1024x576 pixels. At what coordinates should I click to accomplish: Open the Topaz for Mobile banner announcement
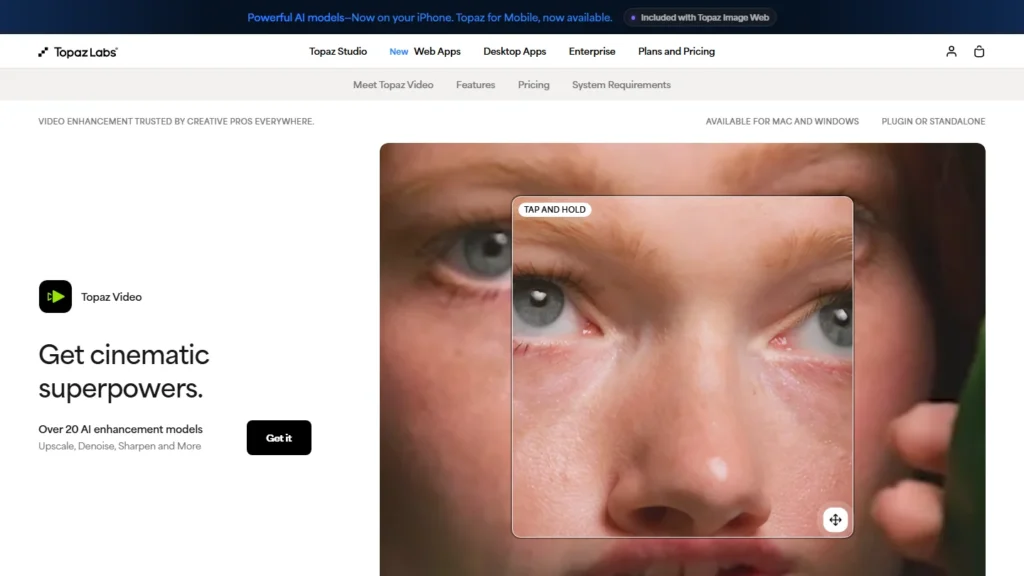[x=430, y=18]
